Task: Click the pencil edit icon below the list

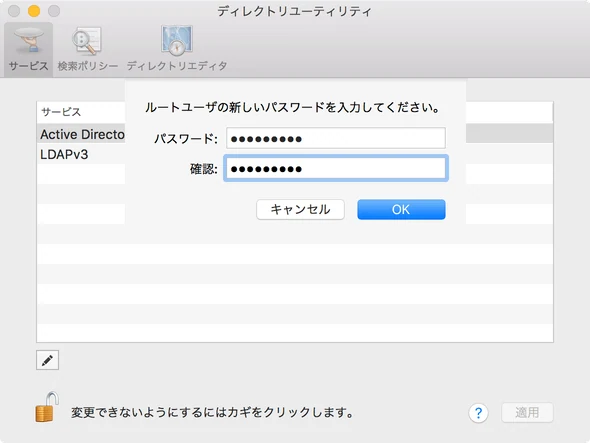Action: tap(47, 360)
